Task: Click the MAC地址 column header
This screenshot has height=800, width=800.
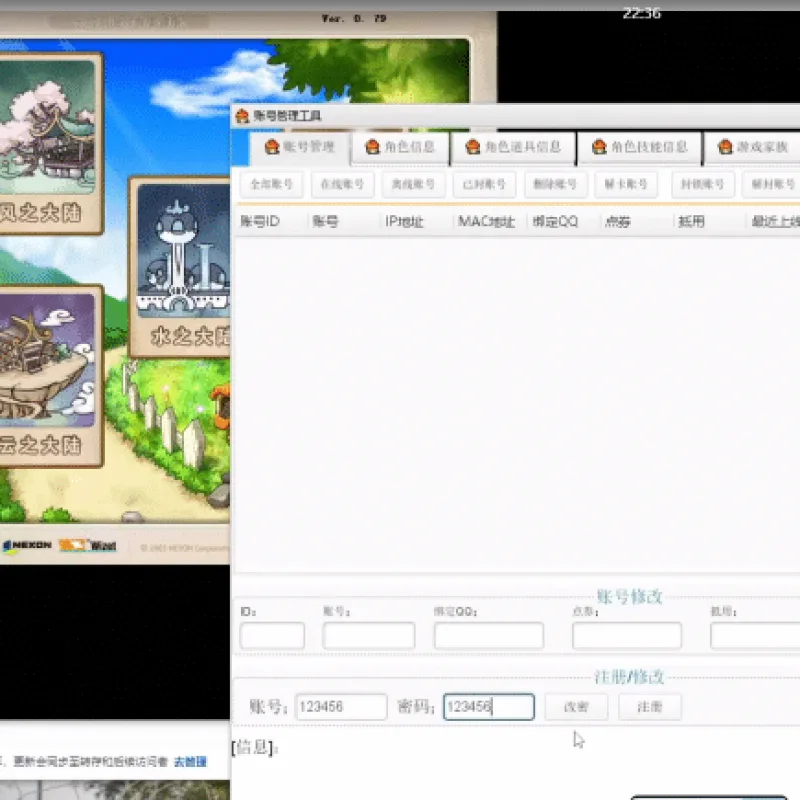Action: click(486, 221)
